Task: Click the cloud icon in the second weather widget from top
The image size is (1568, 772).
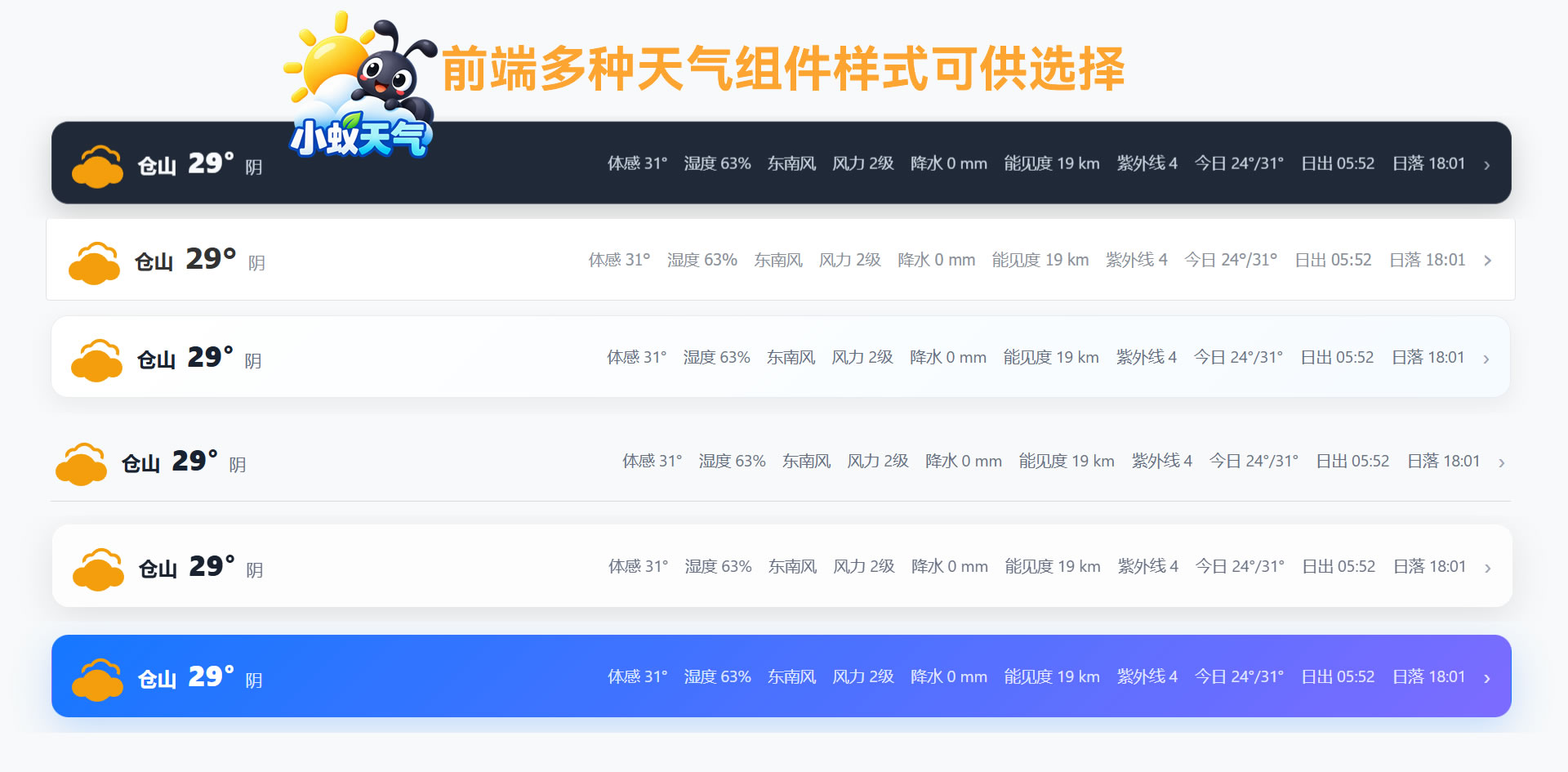Action: pyautogui.click(x=94, y=263)
